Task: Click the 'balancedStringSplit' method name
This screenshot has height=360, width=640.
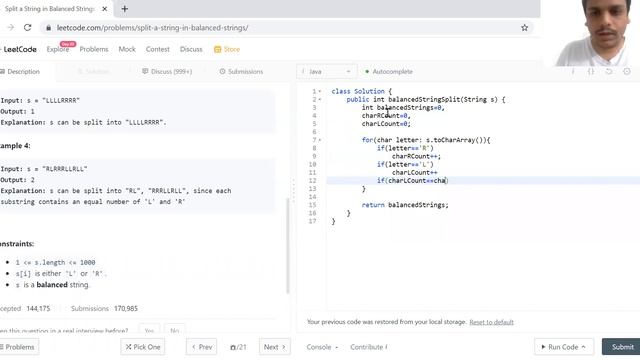Action: point(424,100)
